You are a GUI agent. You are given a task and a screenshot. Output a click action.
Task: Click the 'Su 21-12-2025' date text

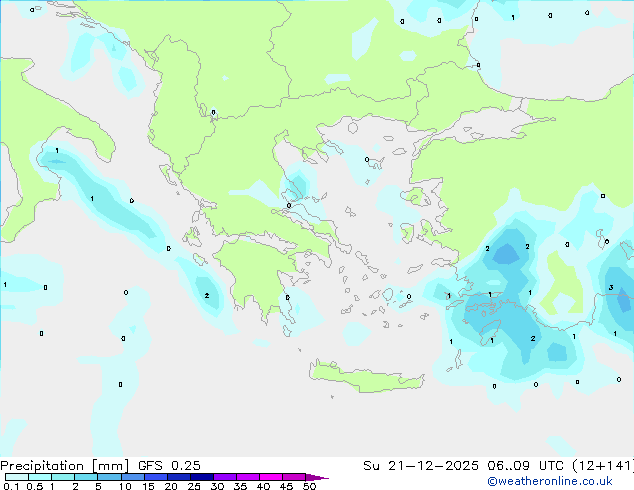tap(421, 466)
